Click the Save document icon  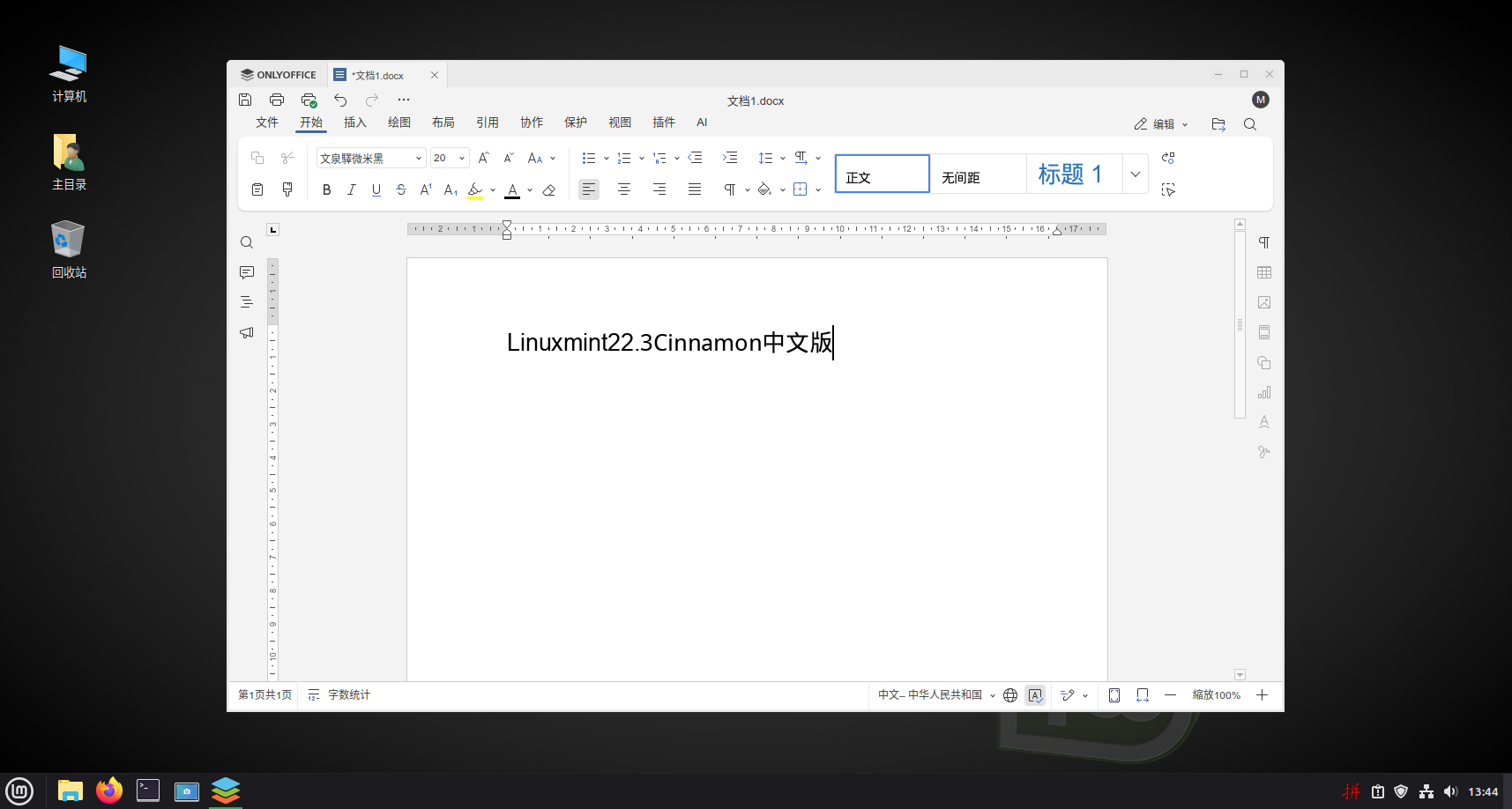click(x=245, y=100)
